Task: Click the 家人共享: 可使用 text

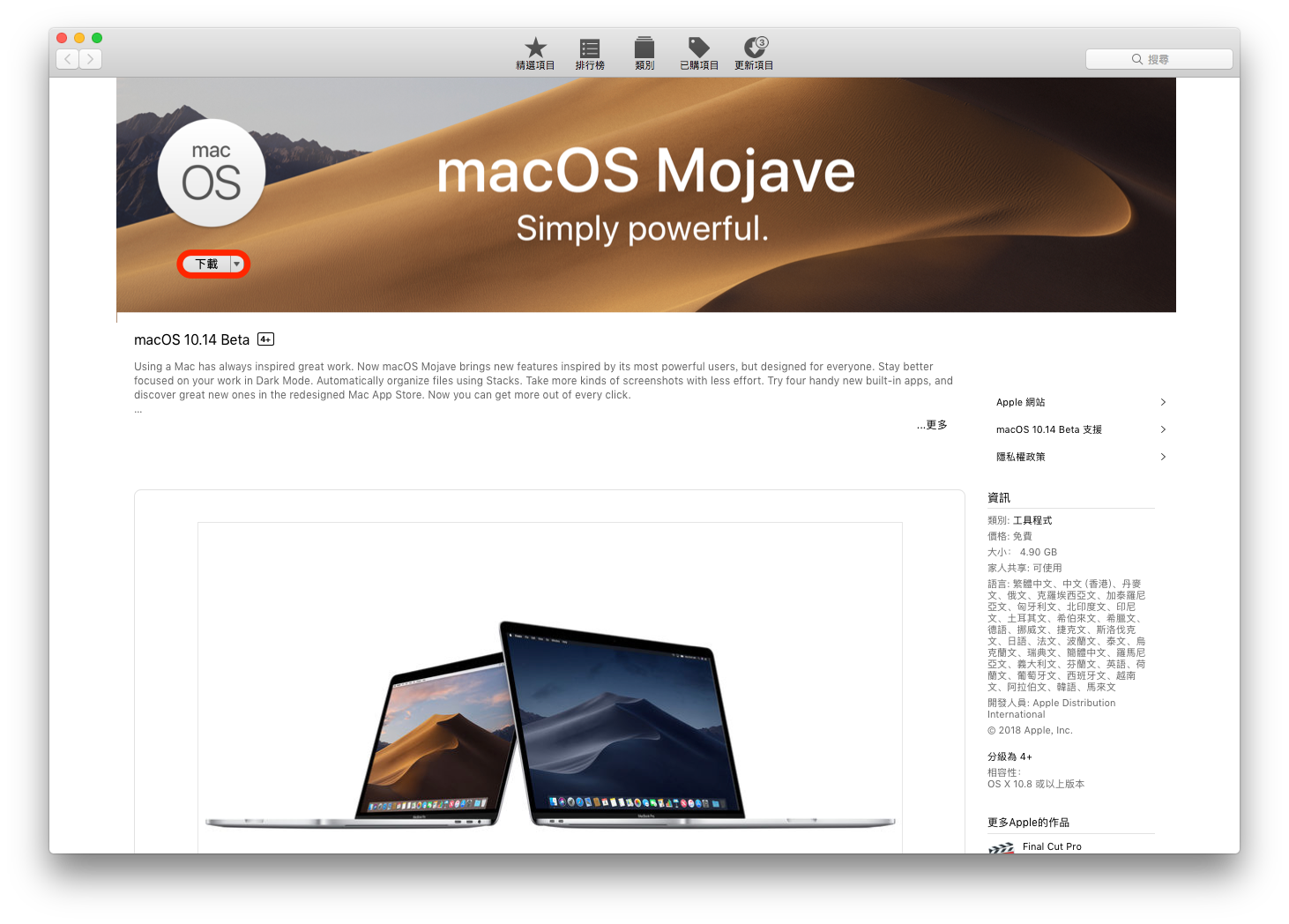Action: point(1024,568)
